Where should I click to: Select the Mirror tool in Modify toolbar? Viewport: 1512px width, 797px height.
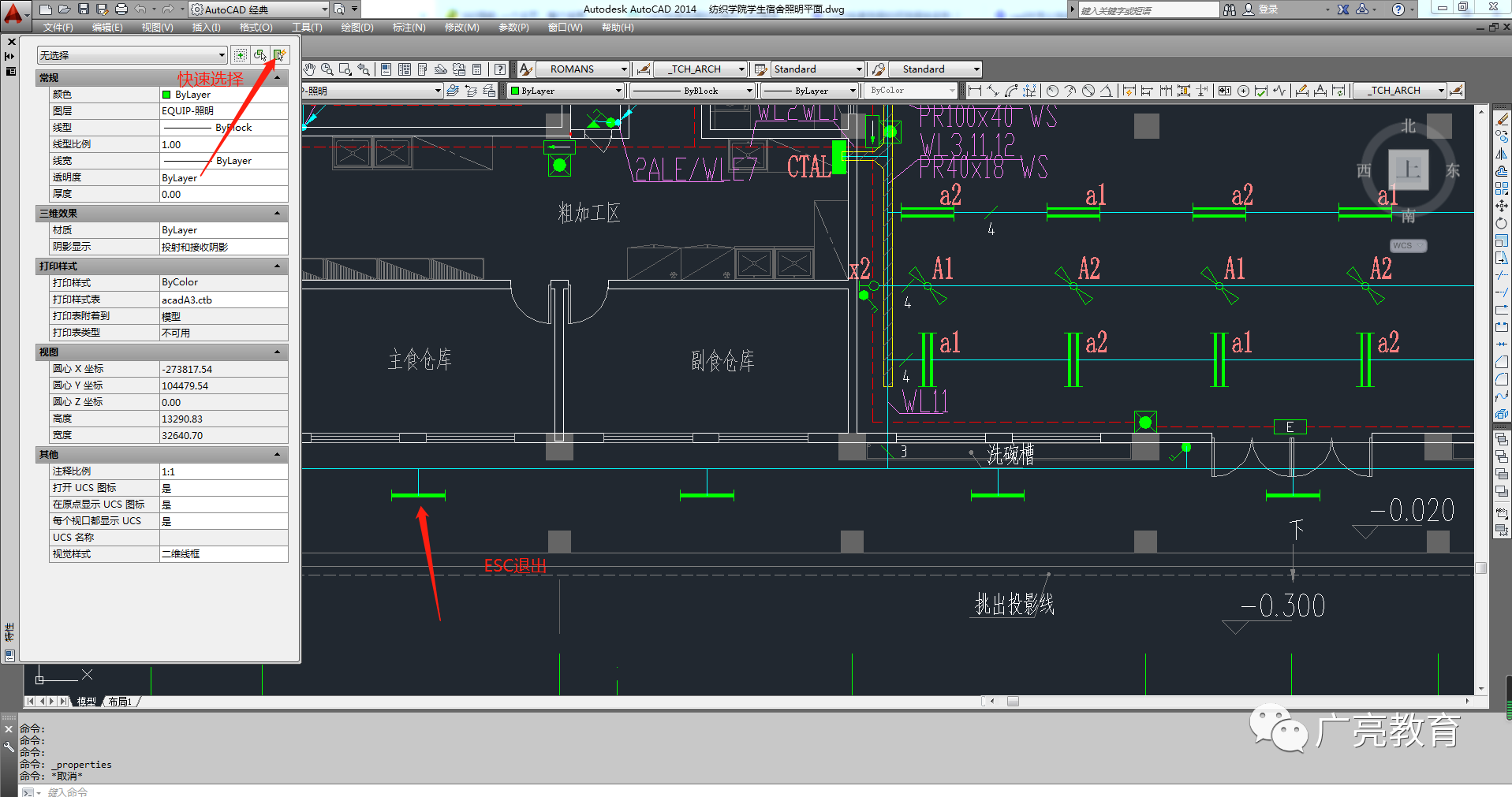tap(1502, 154)
